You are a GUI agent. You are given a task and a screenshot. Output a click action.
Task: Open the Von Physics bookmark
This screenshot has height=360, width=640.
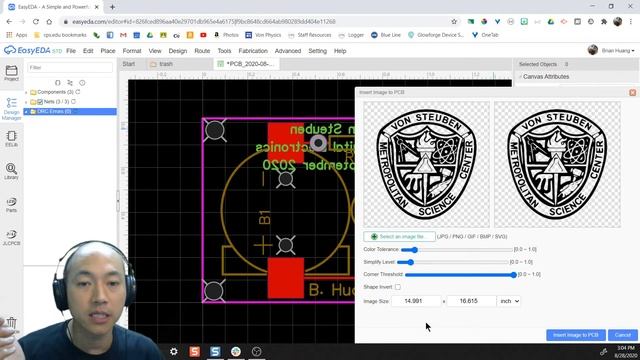pyautogui.click(x=263, y=35)
